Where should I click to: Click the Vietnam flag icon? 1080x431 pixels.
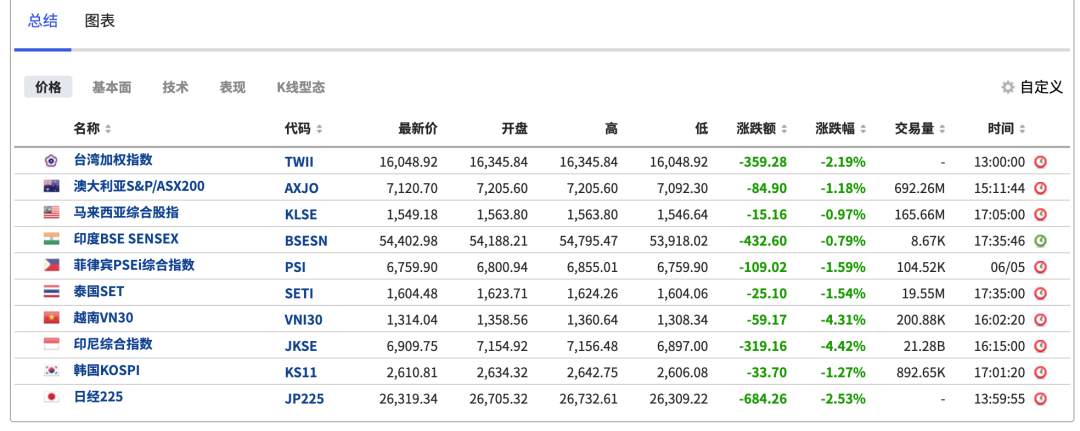point(51,319)
